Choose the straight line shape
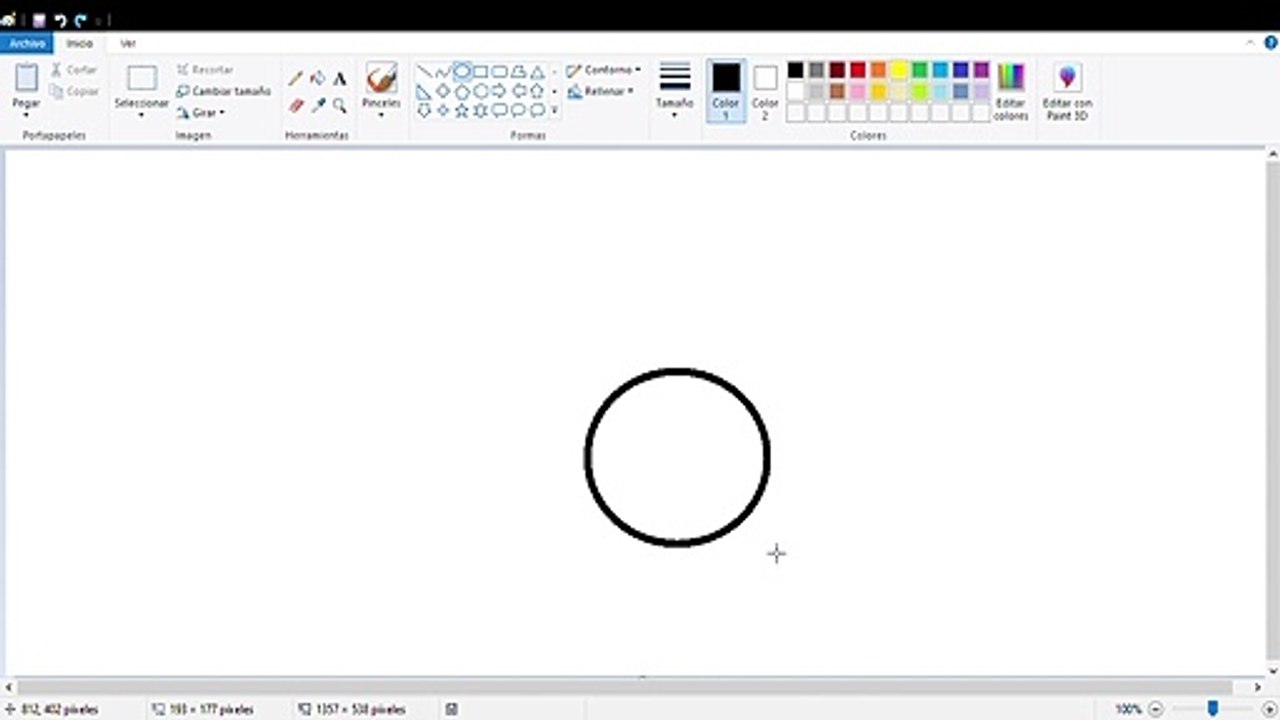Image resolution: width=1280 pixels, height=720 pixels. 424,72
